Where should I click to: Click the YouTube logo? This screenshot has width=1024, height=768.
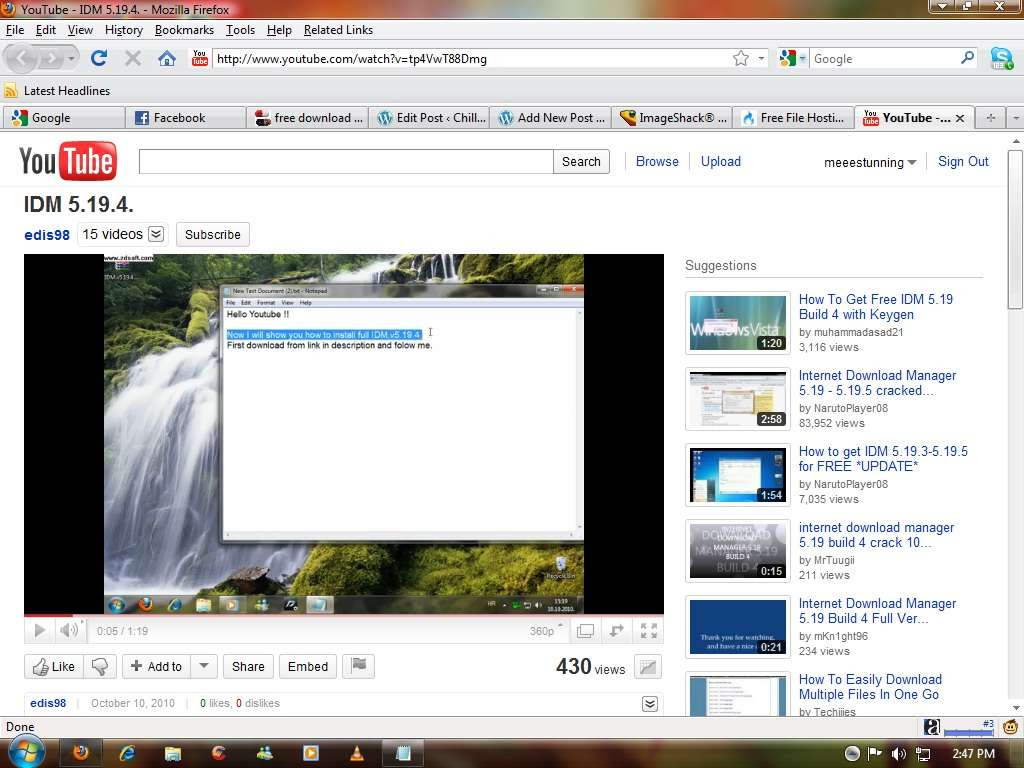pyautogui.click(x=68, y=161)
